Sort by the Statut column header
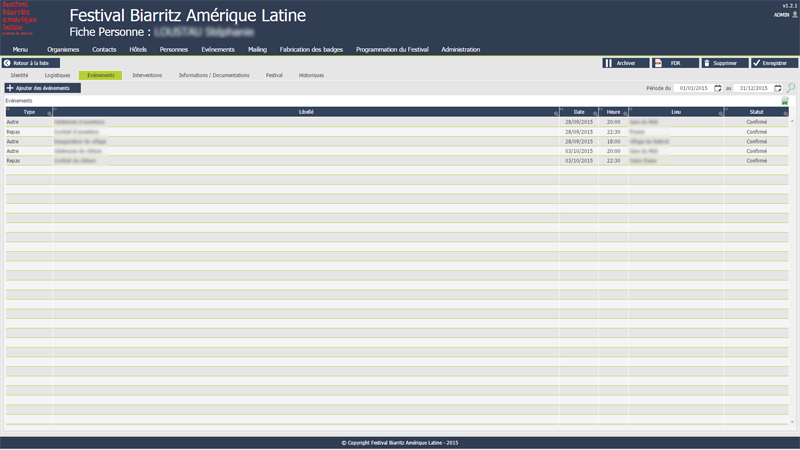 click(x=756, y=112)
